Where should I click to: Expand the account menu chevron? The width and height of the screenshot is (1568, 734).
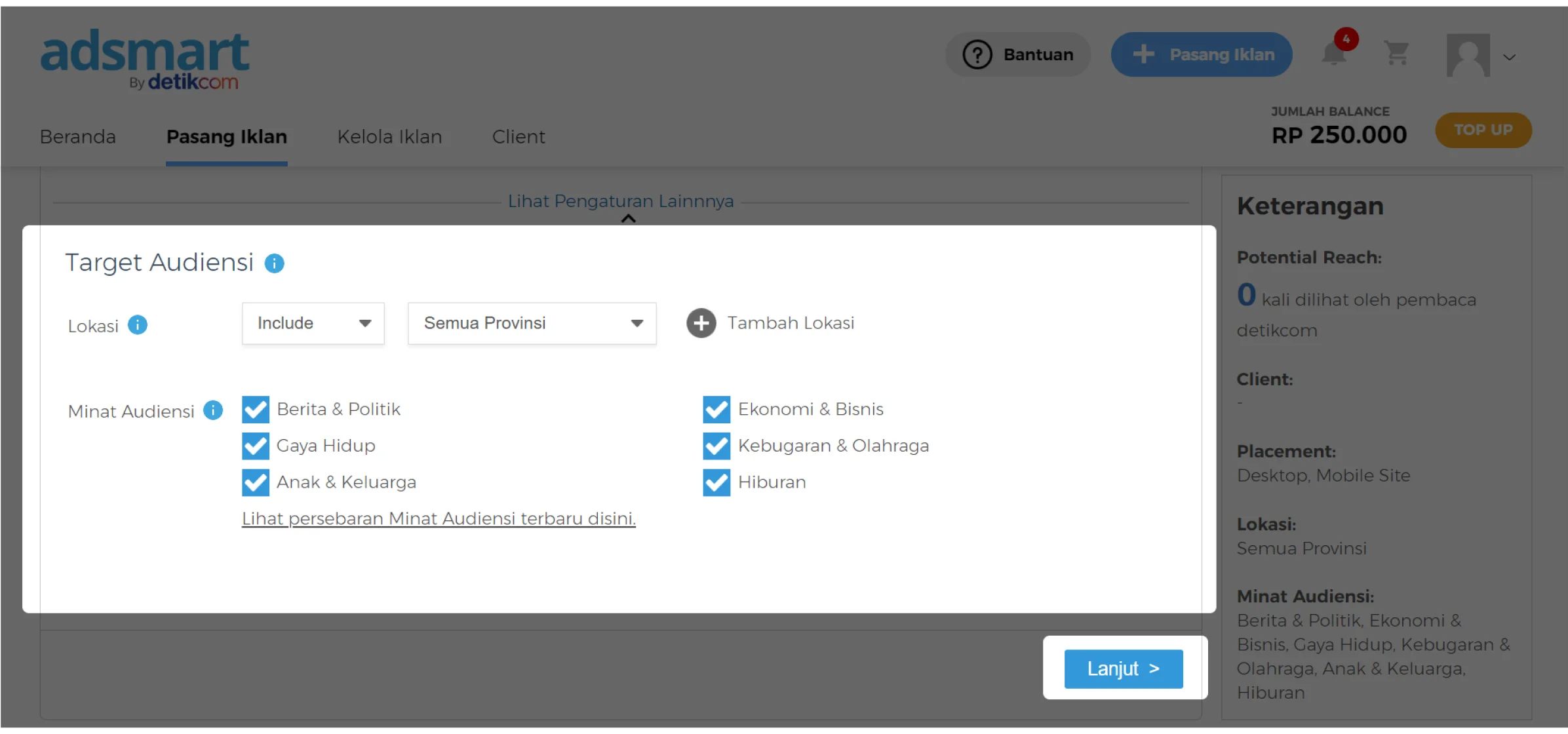(x=1510, y=57)
